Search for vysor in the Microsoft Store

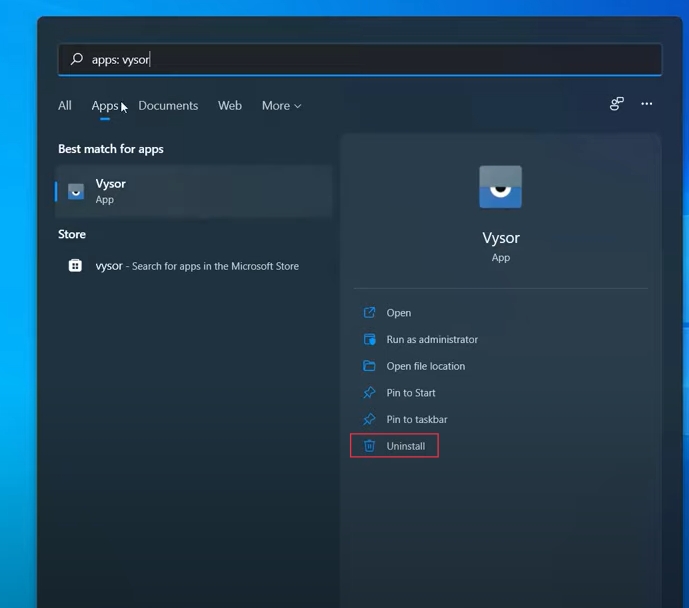[197, 266]
